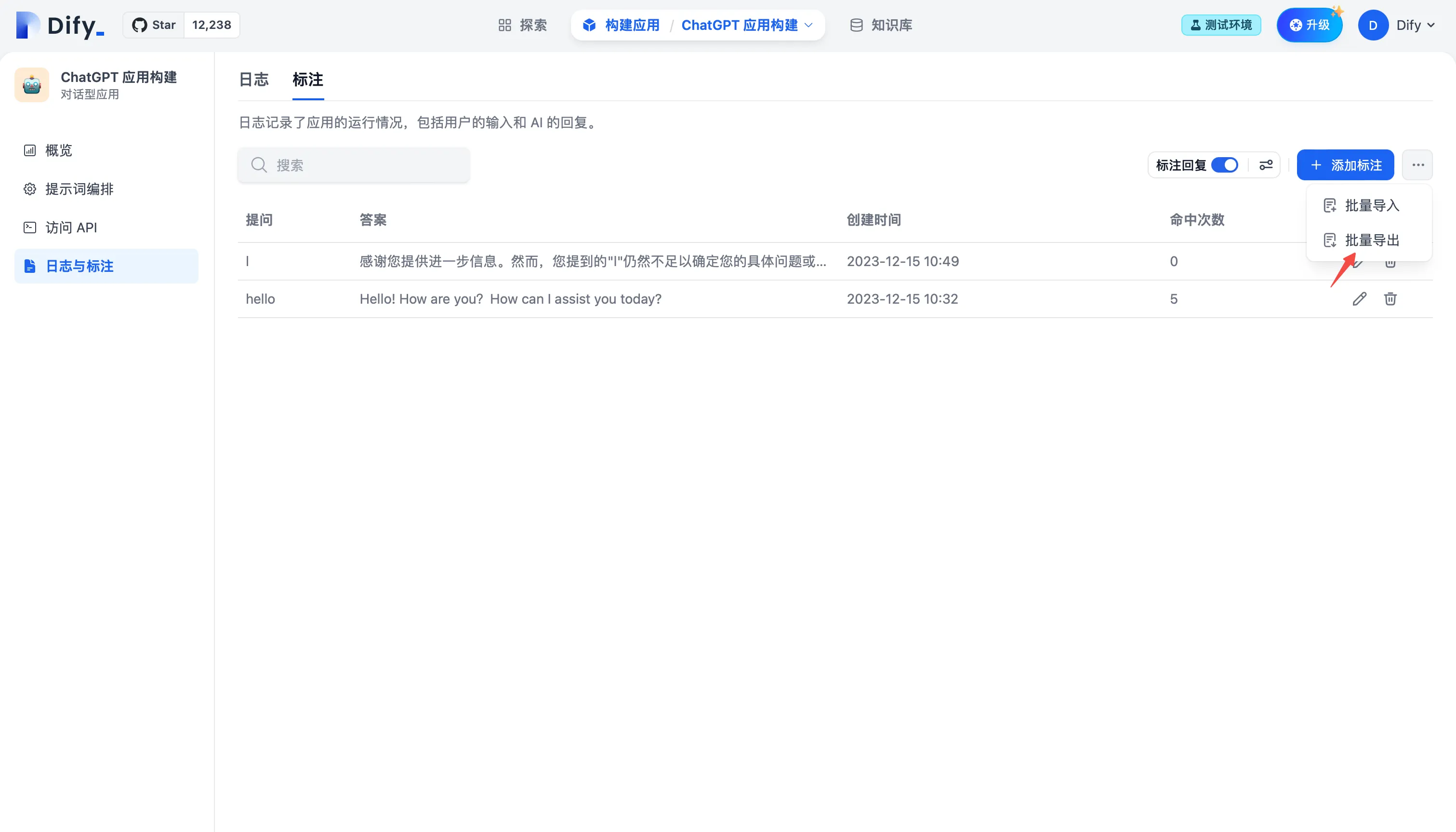Click the annotation reply settings sliders icon
Viewport: 1456px width, 832px height.
(1266, 165)
